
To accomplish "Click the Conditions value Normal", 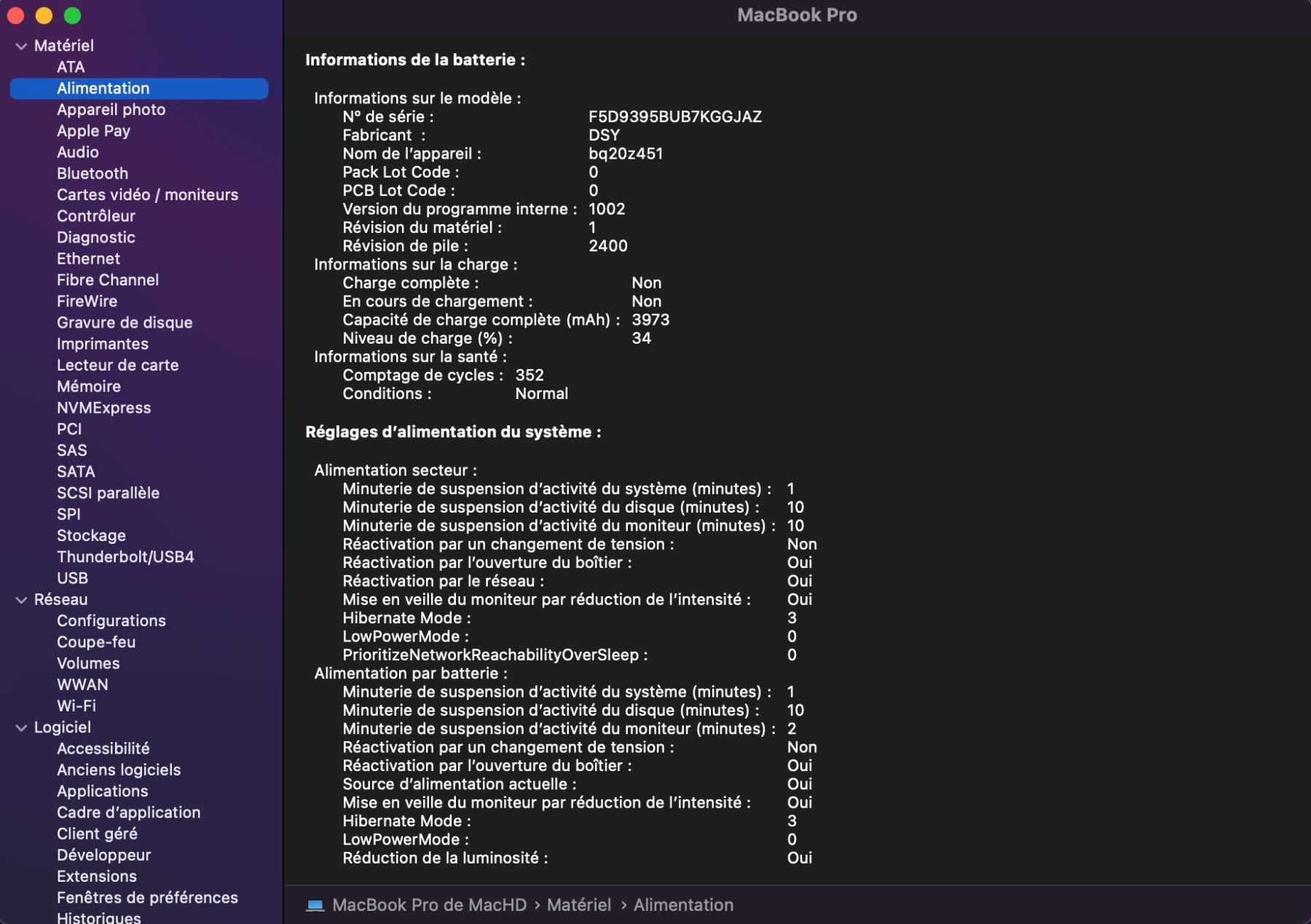I will click(542, 394).
